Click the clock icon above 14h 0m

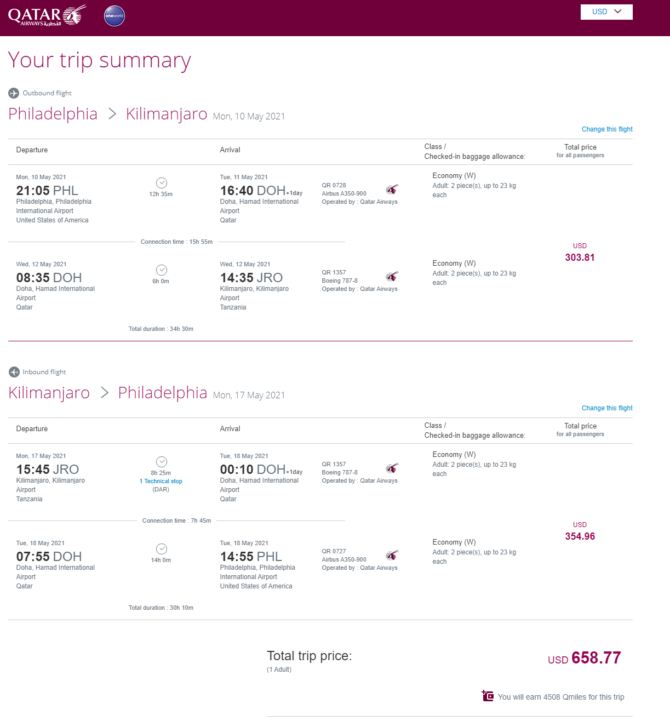161,549
